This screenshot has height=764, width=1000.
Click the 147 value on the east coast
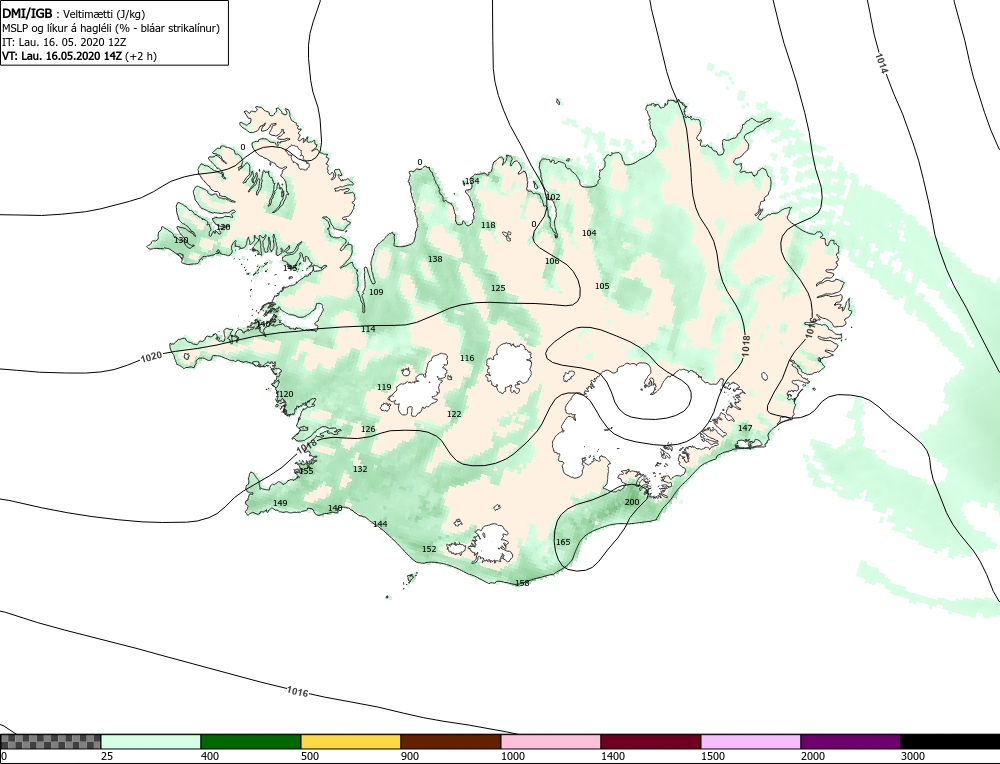click(745, 428)
